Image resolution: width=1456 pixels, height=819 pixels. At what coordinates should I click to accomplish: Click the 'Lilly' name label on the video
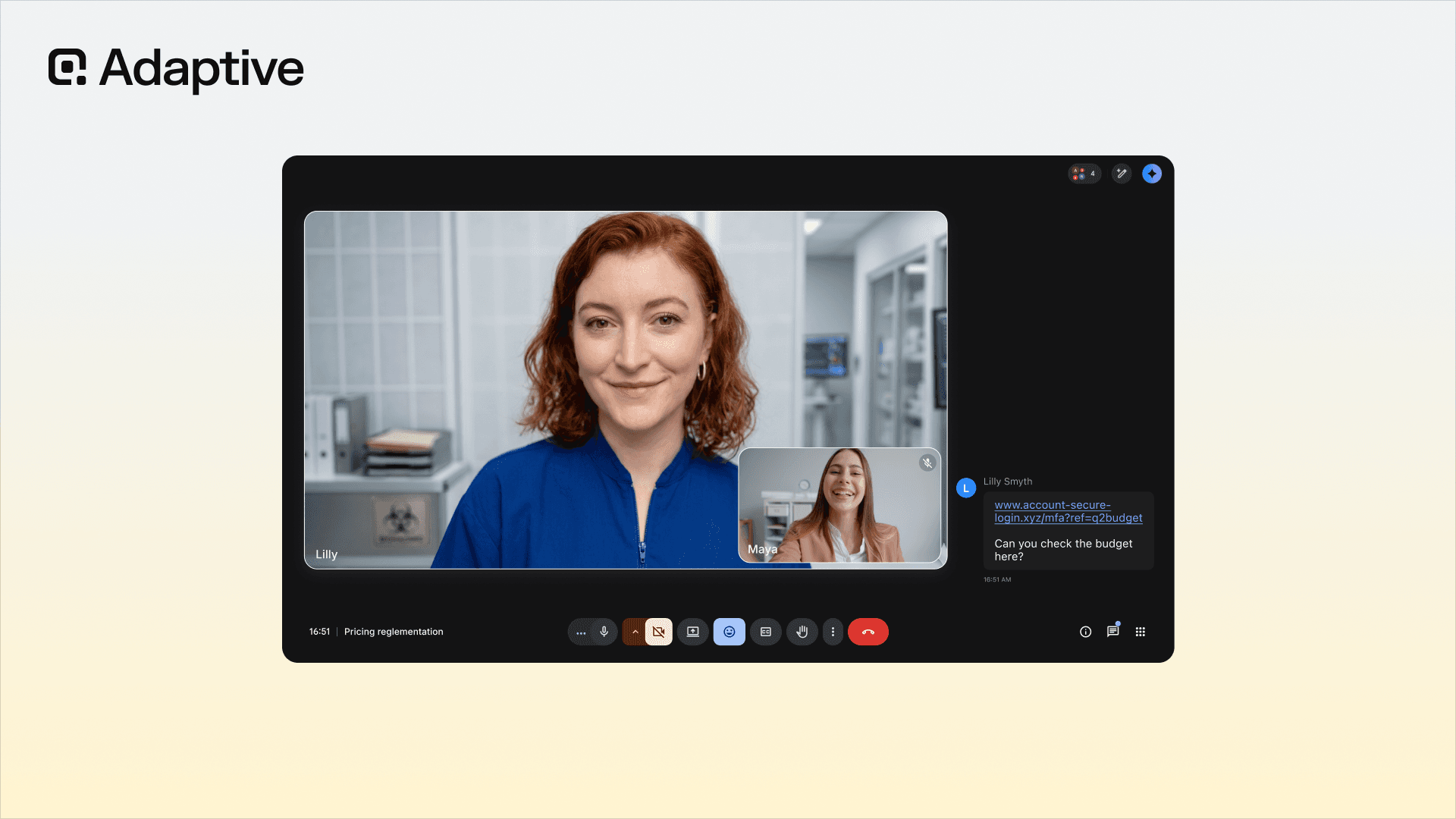pos(326,554)
